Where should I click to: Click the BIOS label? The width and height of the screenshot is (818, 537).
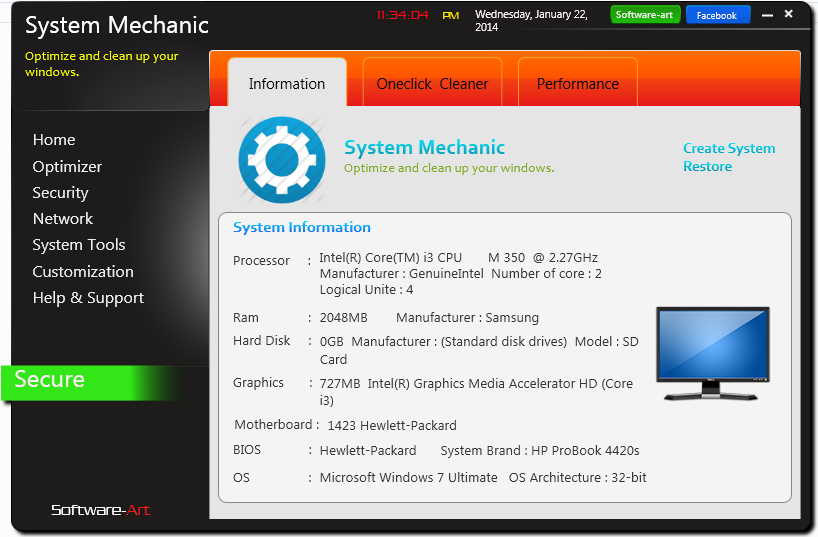247,450
